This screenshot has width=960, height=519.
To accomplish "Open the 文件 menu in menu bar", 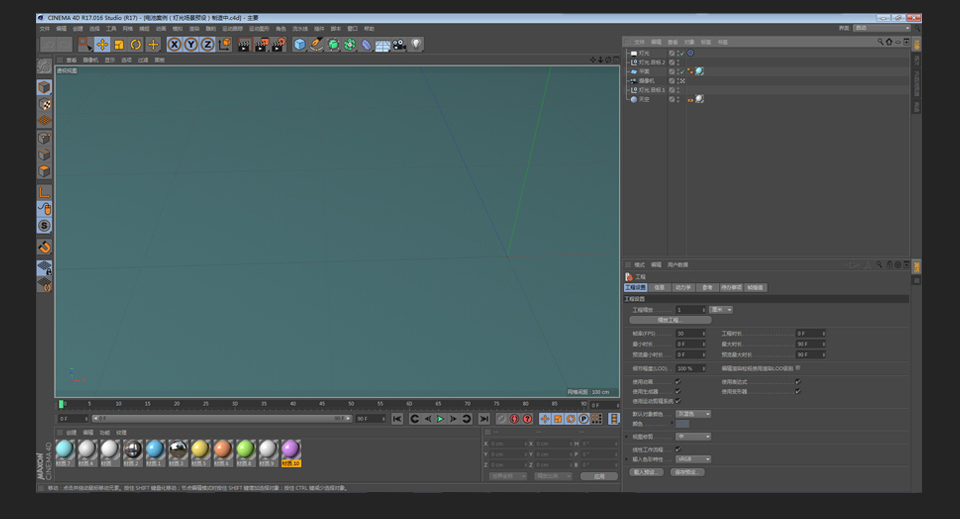I will point(44,28).
